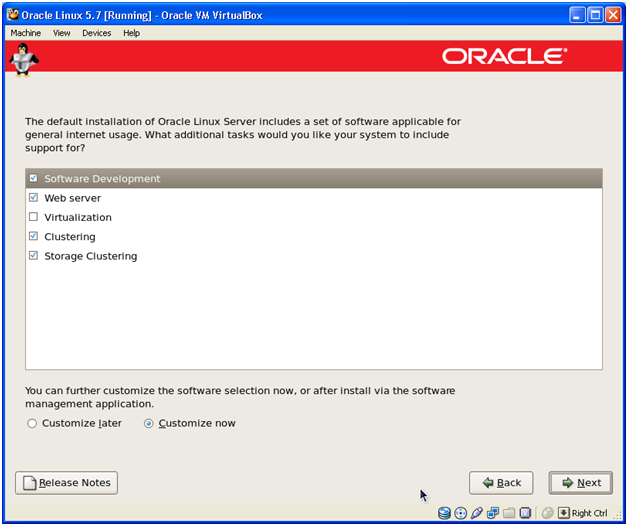Screen dimensions: 628x526
Task: Select the Customize now radio button
Action: pyautogui.click(x=149, y=423)
